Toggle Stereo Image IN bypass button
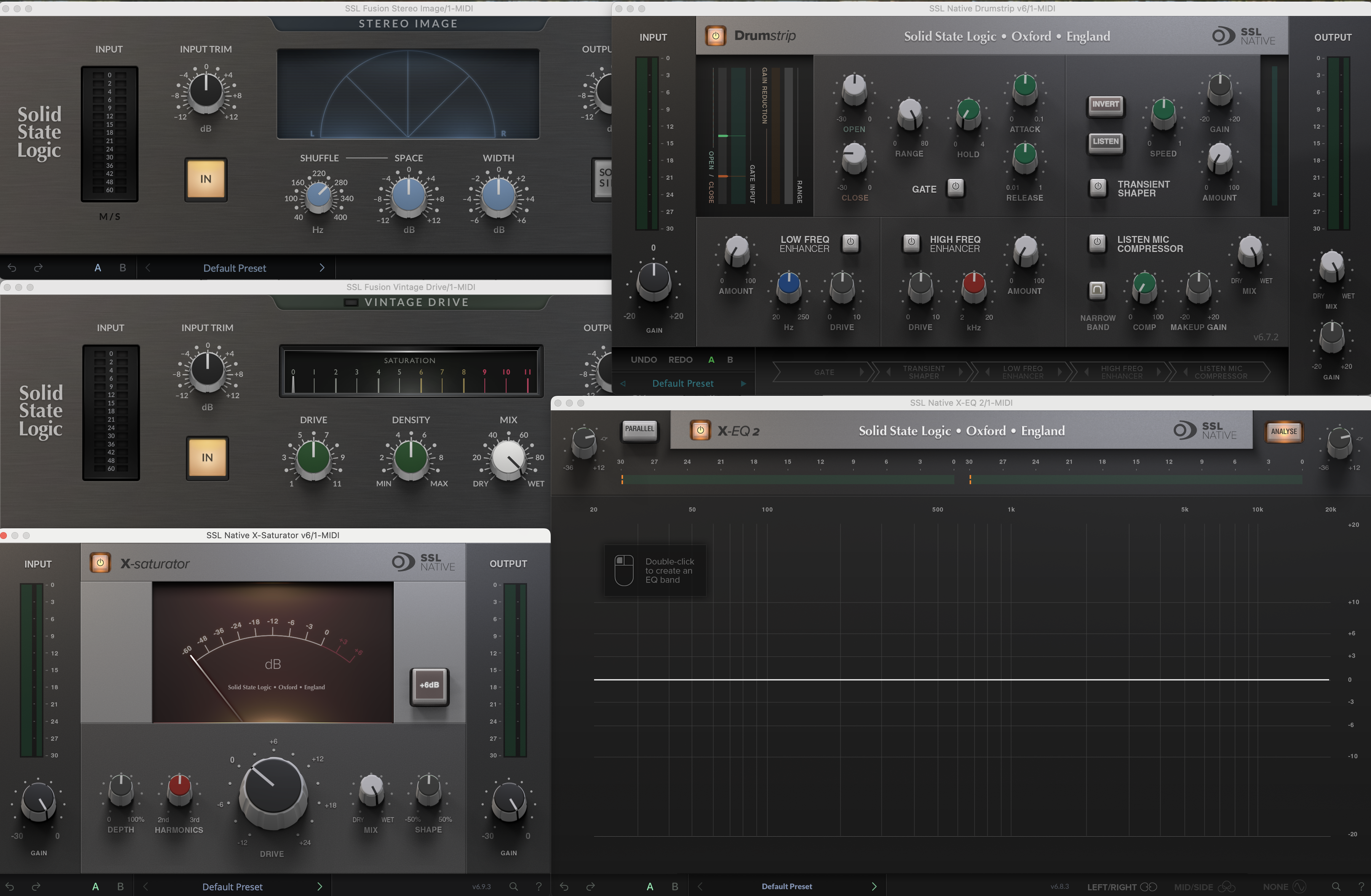This screenshot has height=896, width=1371. [206, 179]
